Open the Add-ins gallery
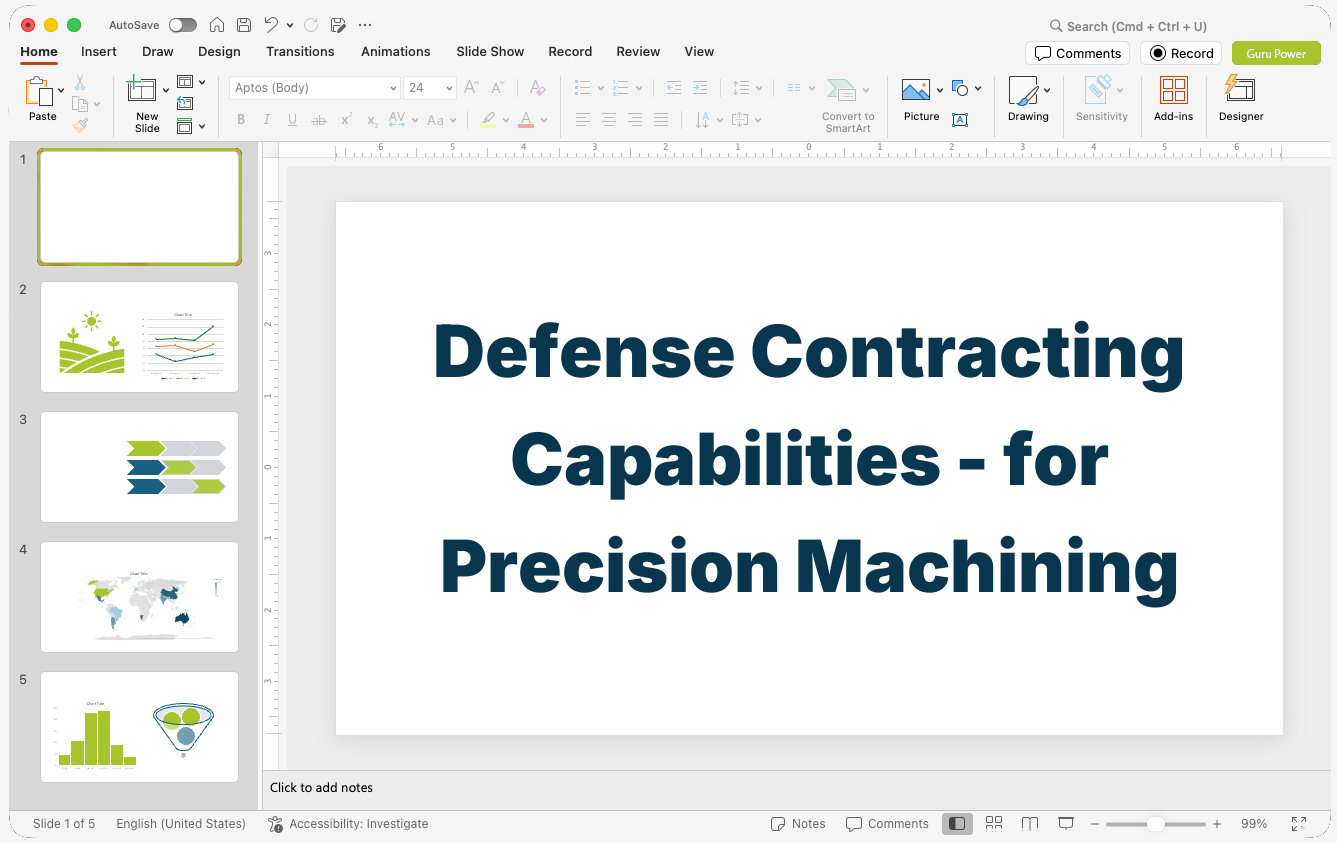Viewport: 1337px width, 843px height. [1173, 99]
